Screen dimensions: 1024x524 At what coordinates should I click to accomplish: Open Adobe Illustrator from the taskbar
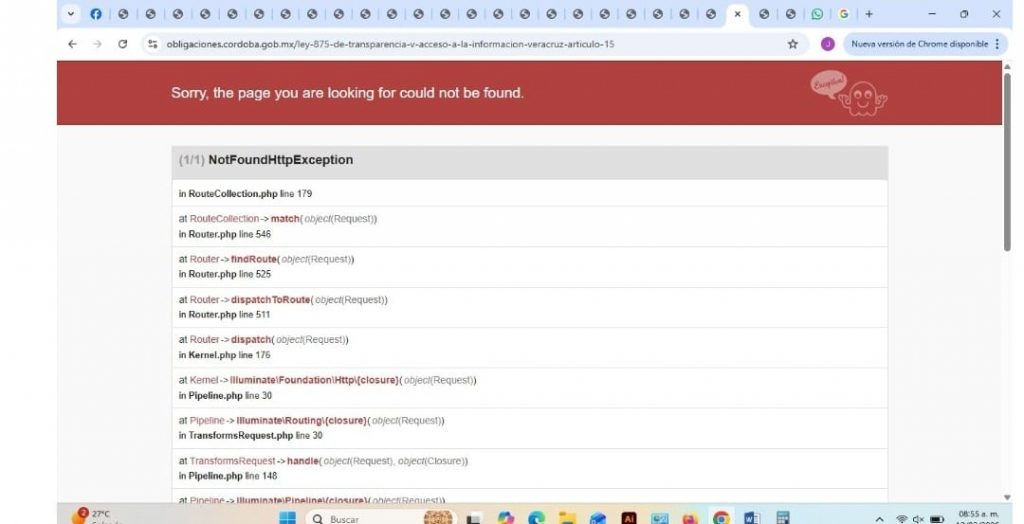click(x=629, y=518)
